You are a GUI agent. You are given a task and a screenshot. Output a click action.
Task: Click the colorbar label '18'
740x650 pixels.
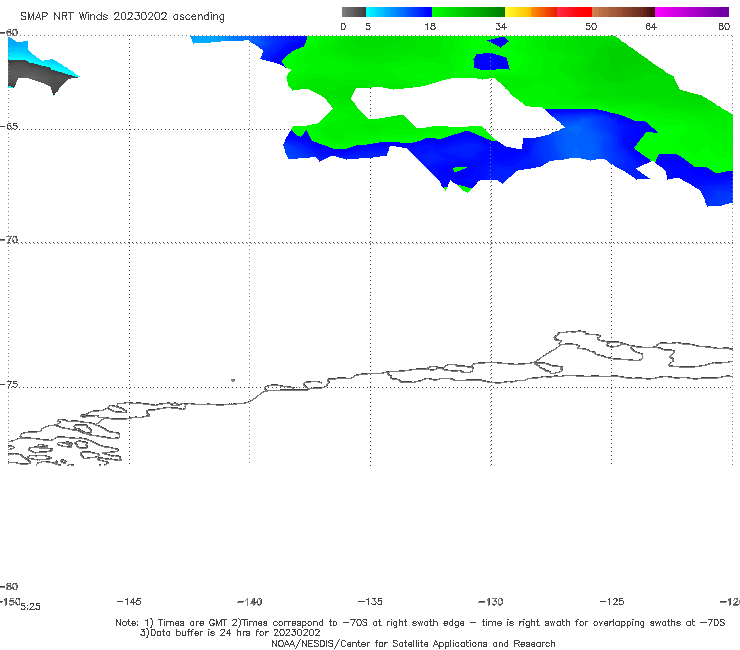tap(430, 26)
